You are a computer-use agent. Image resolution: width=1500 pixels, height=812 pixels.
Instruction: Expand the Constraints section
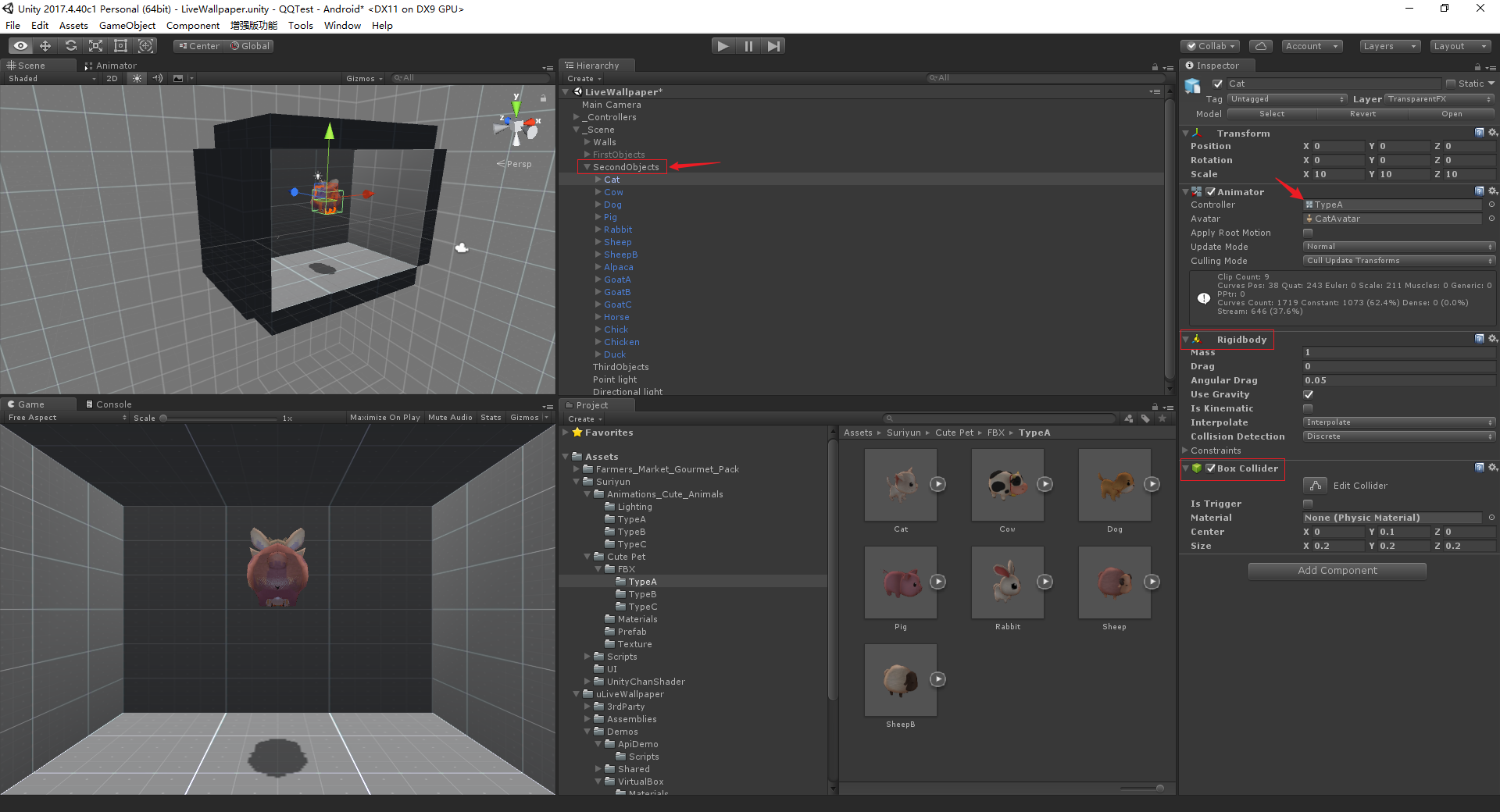1185,451
